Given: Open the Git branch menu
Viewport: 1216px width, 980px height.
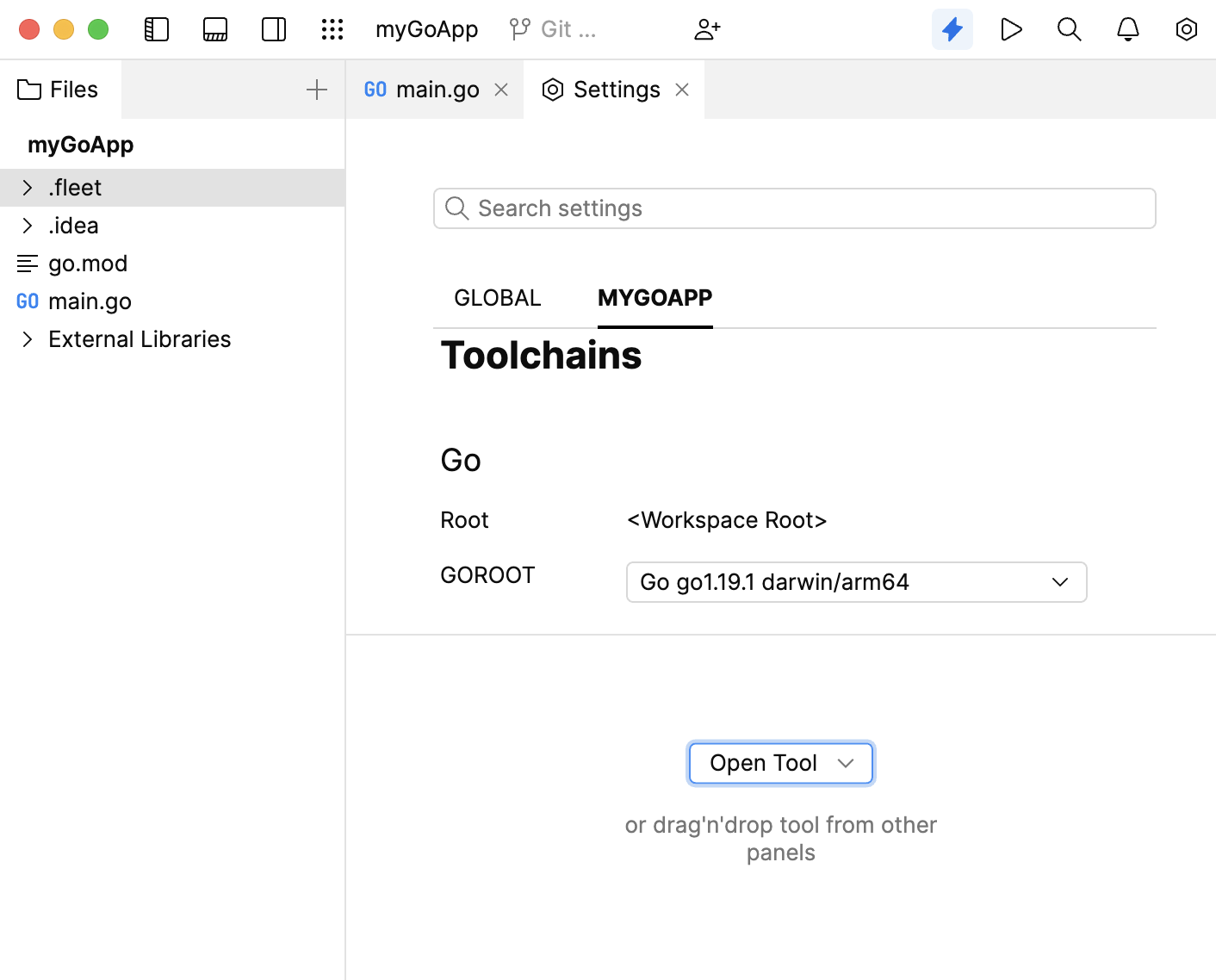Looking at the screenshot, I should click(554, 29).
